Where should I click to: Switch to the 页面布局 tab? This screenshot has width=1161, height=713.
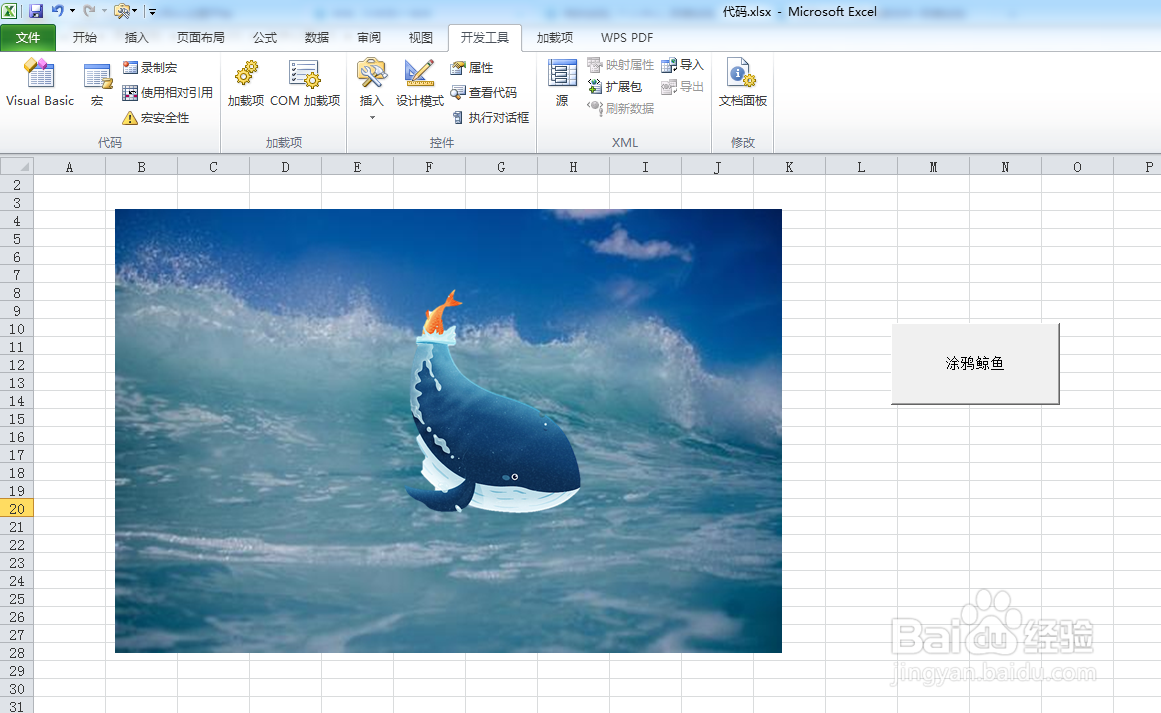click(x=201, y=38)
